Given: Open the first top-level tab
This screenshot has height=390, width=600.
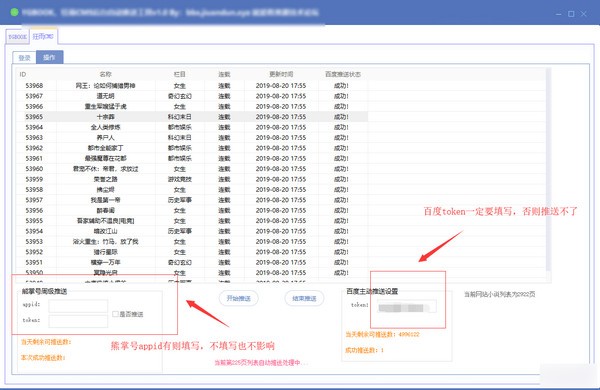Looking at the screenshot, I should [18, 37].
